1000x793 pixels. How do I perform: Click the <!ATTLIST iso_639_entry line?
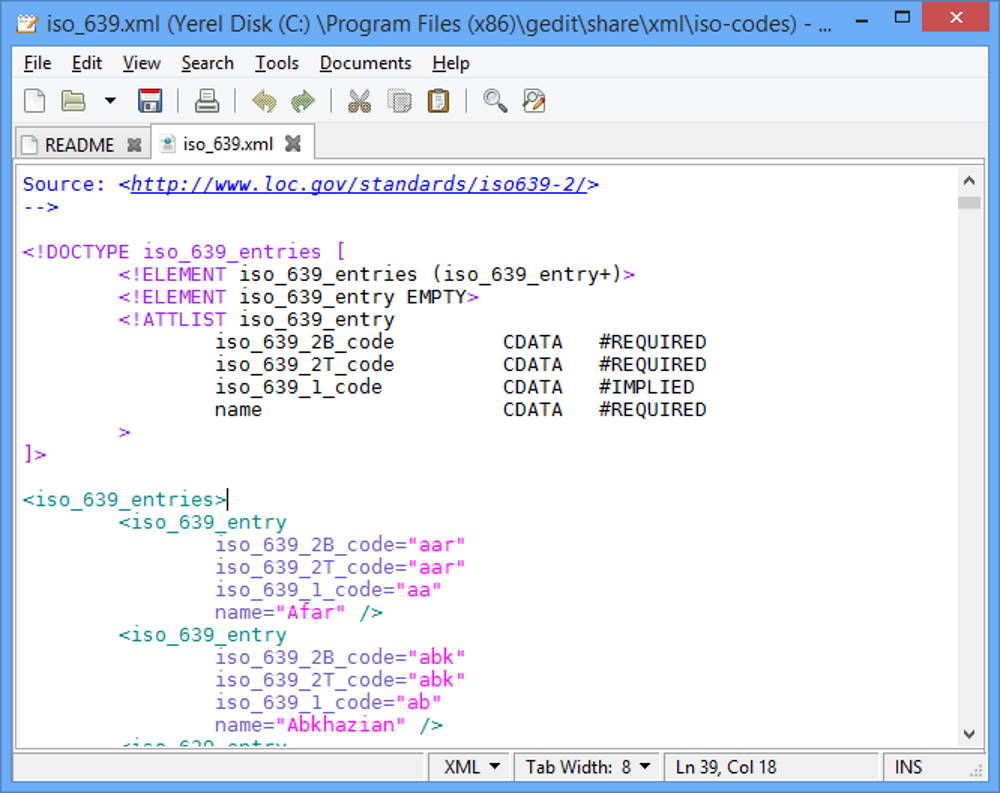[x=256, y=320]
